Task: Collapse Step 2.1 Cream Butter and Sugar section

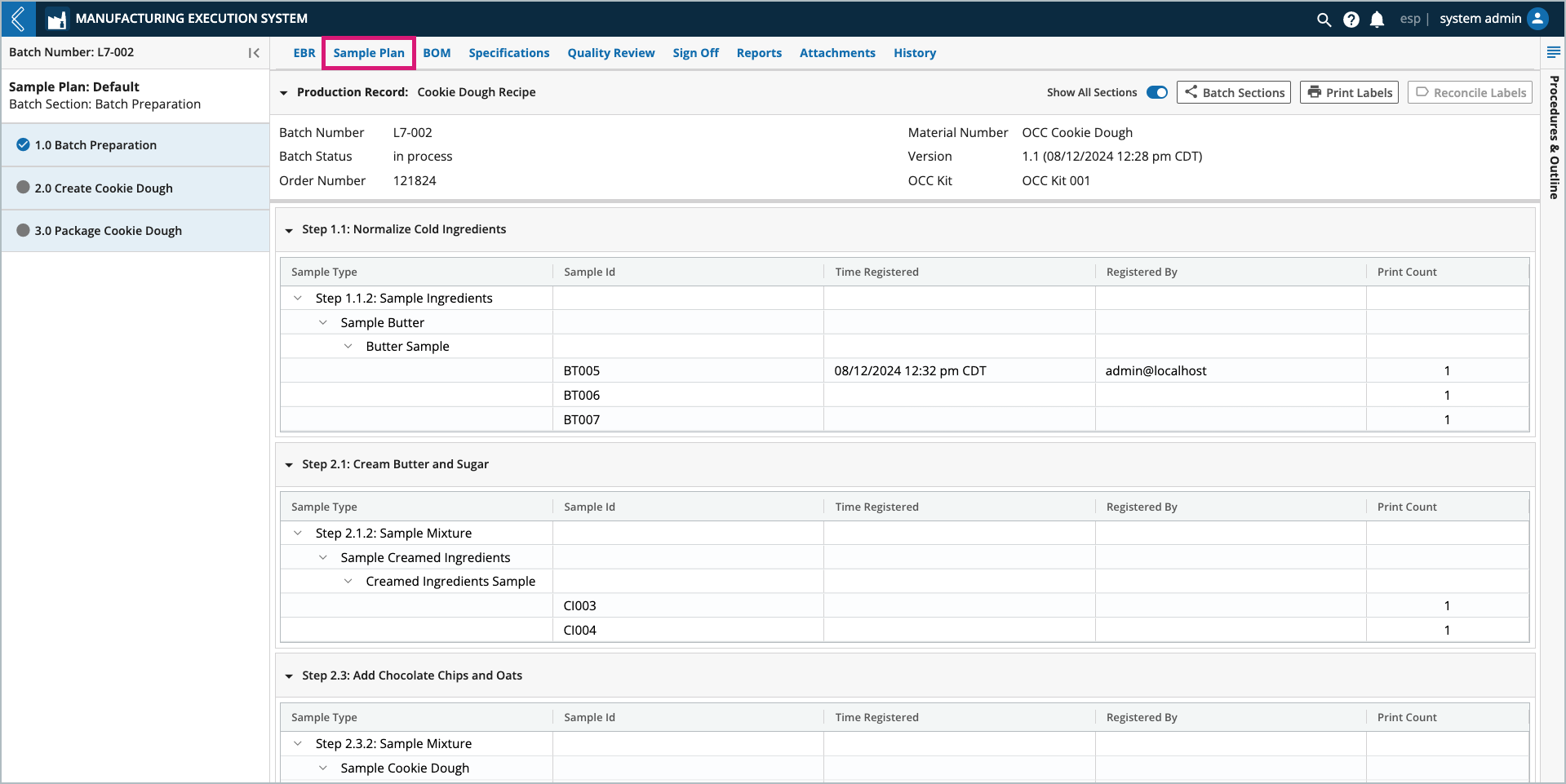Action: pyautogui.click(x=289, y=465)
